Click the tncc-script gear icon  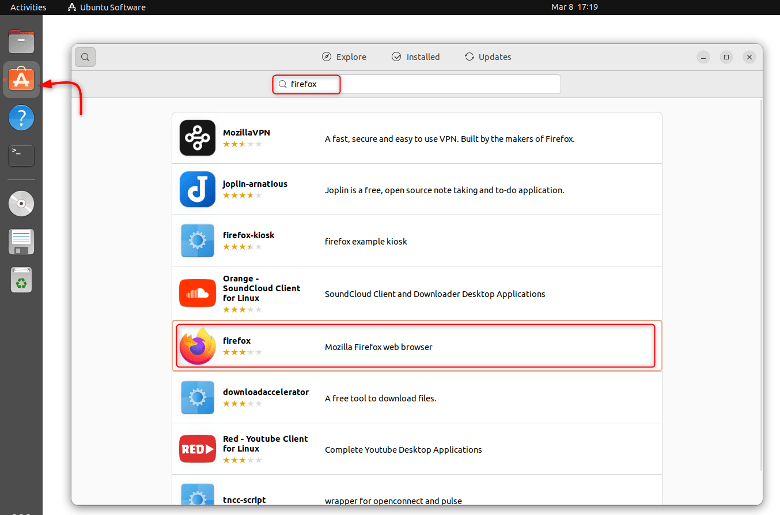(197, 495)
